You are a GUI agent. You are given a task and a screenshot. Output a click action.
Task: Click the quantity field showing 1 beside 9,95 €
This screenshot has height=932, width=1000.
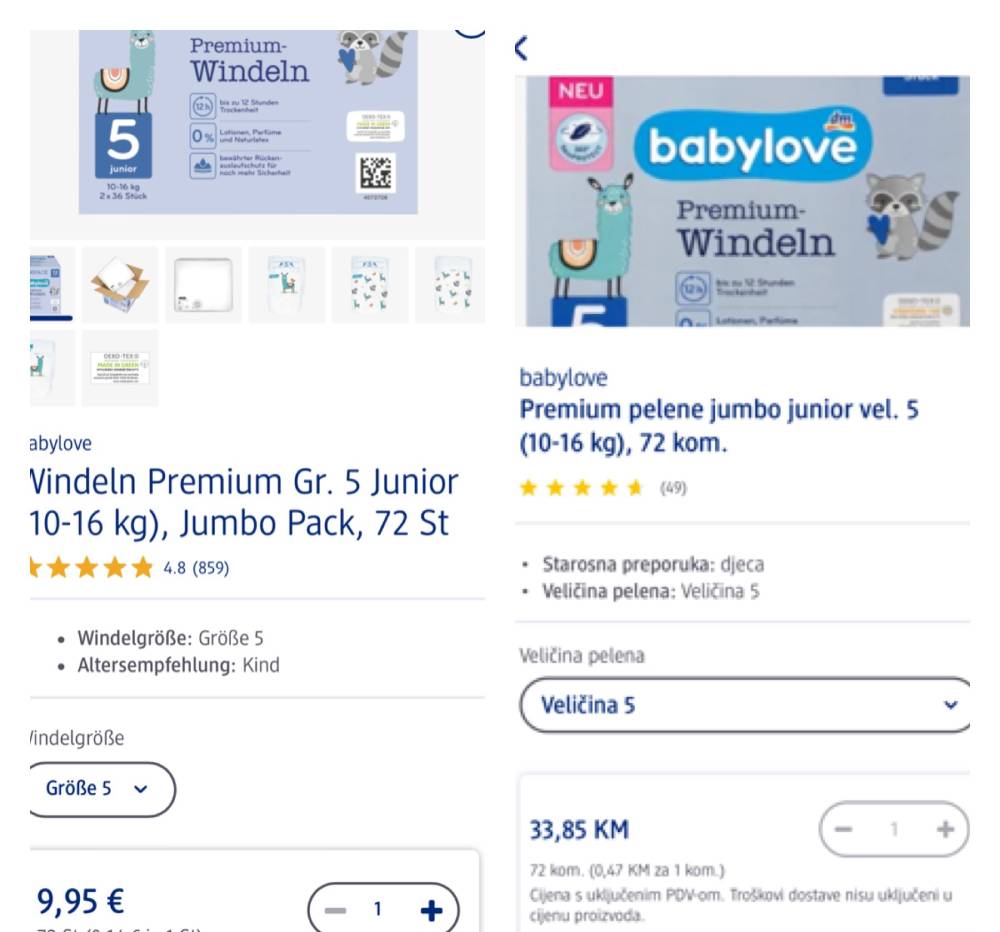coord(378,909)
